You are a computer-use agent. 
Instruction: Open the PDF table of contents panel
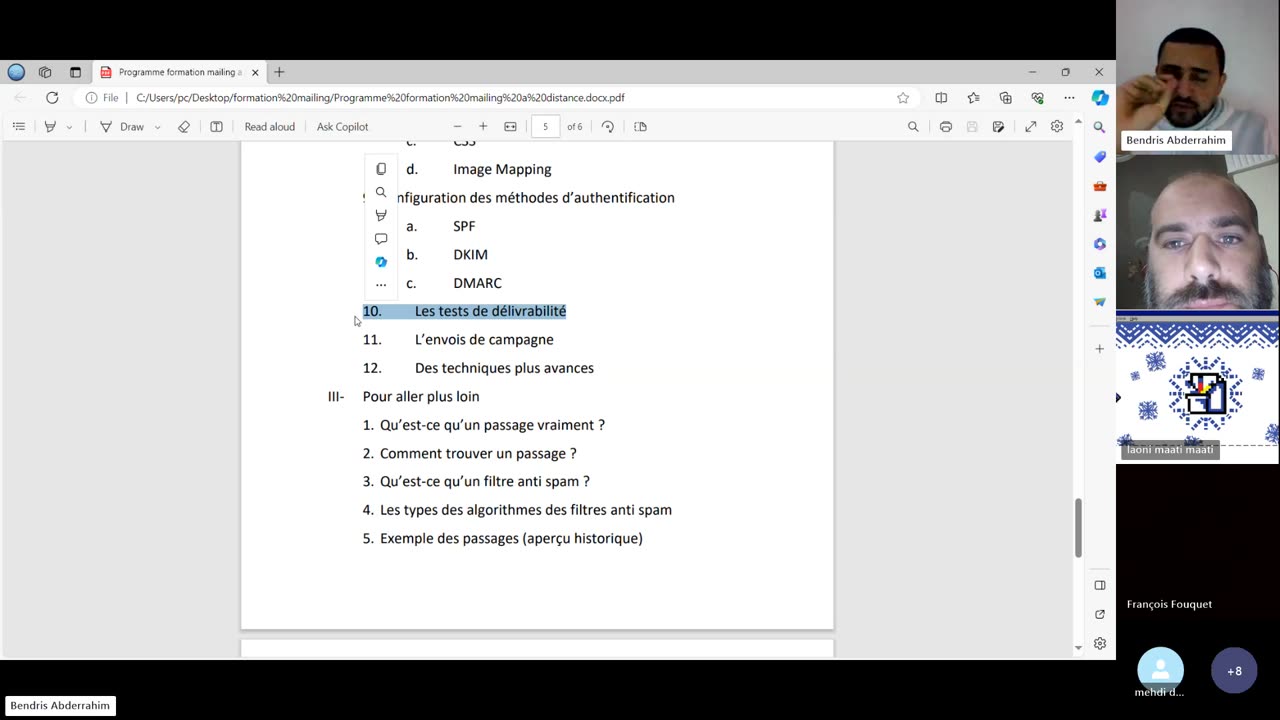18,127
